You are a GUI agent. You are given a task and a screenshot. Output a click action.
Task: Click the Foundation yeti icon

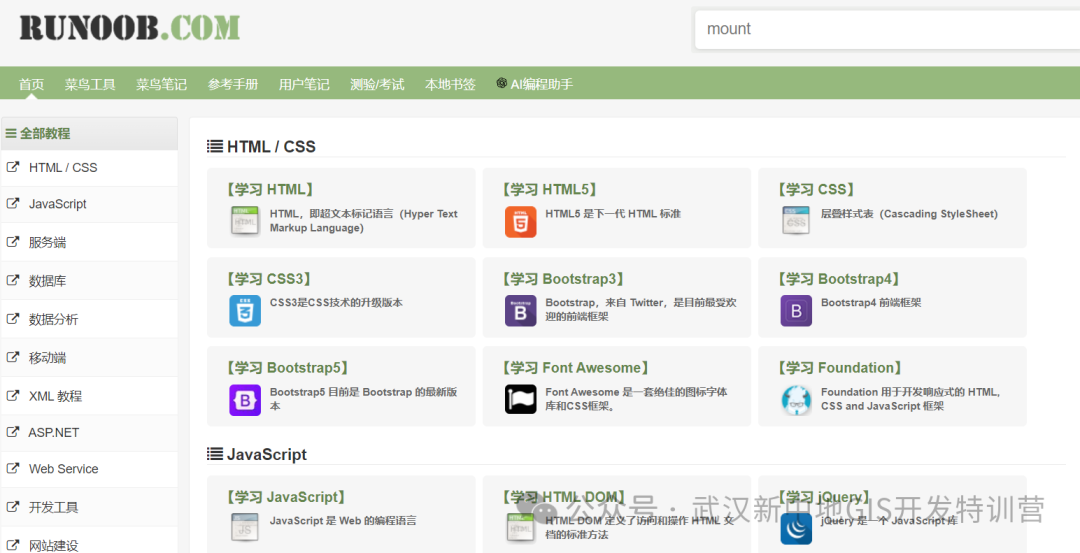tap(796, 400)
